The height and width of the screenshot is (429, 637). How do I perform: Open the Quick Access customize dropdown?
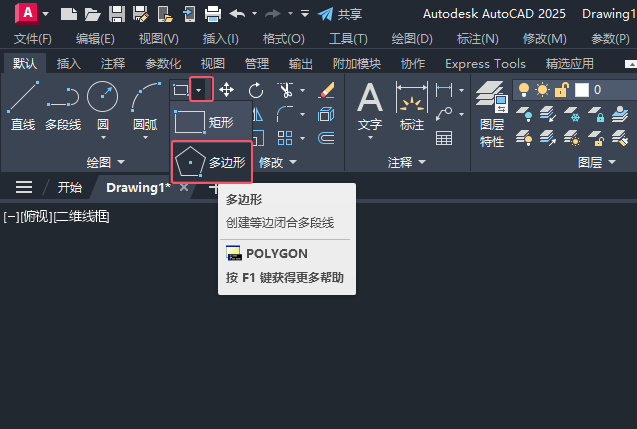(x=305, y=14)
